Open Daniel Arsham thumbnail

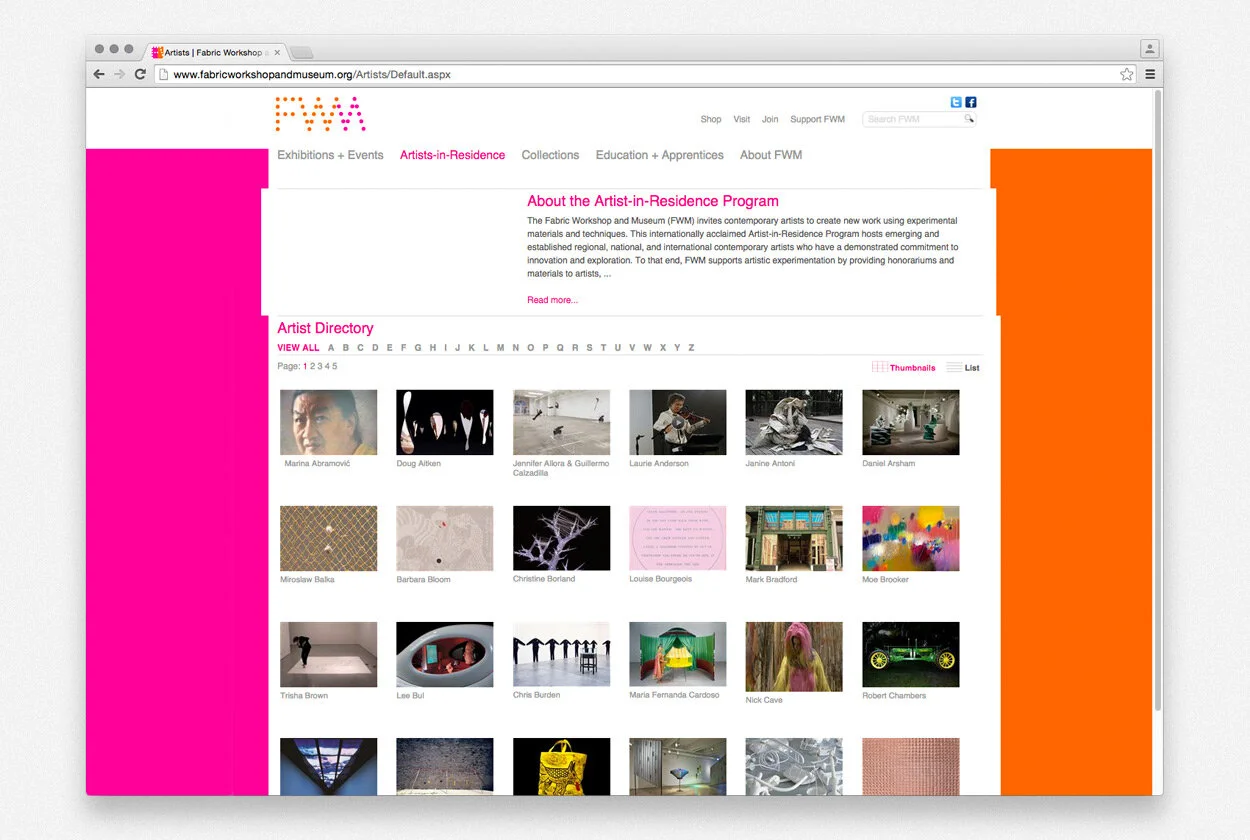tap(911, 422)
